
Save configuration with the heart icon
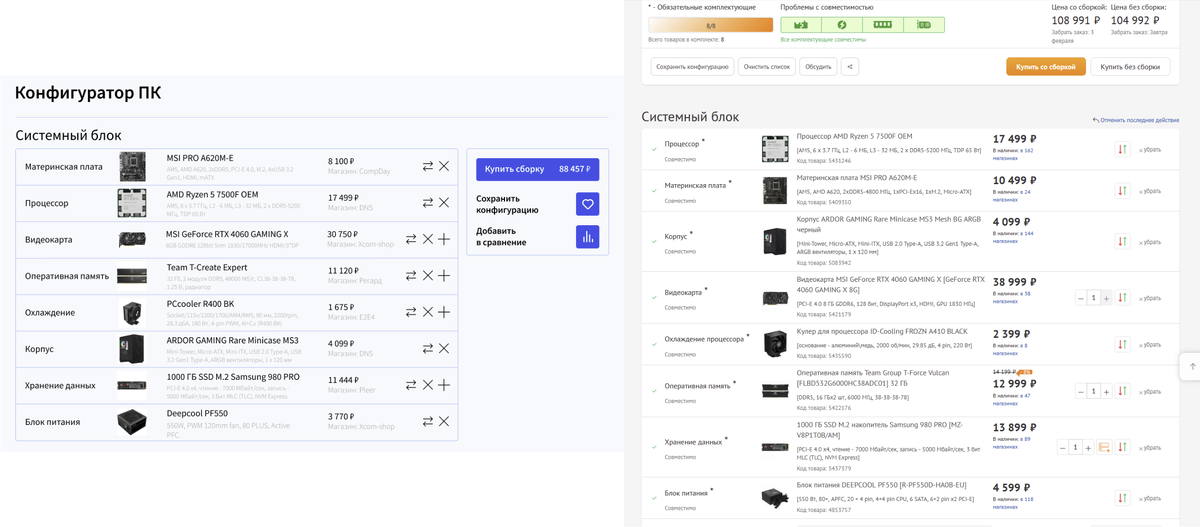click(x=588, y=204)
